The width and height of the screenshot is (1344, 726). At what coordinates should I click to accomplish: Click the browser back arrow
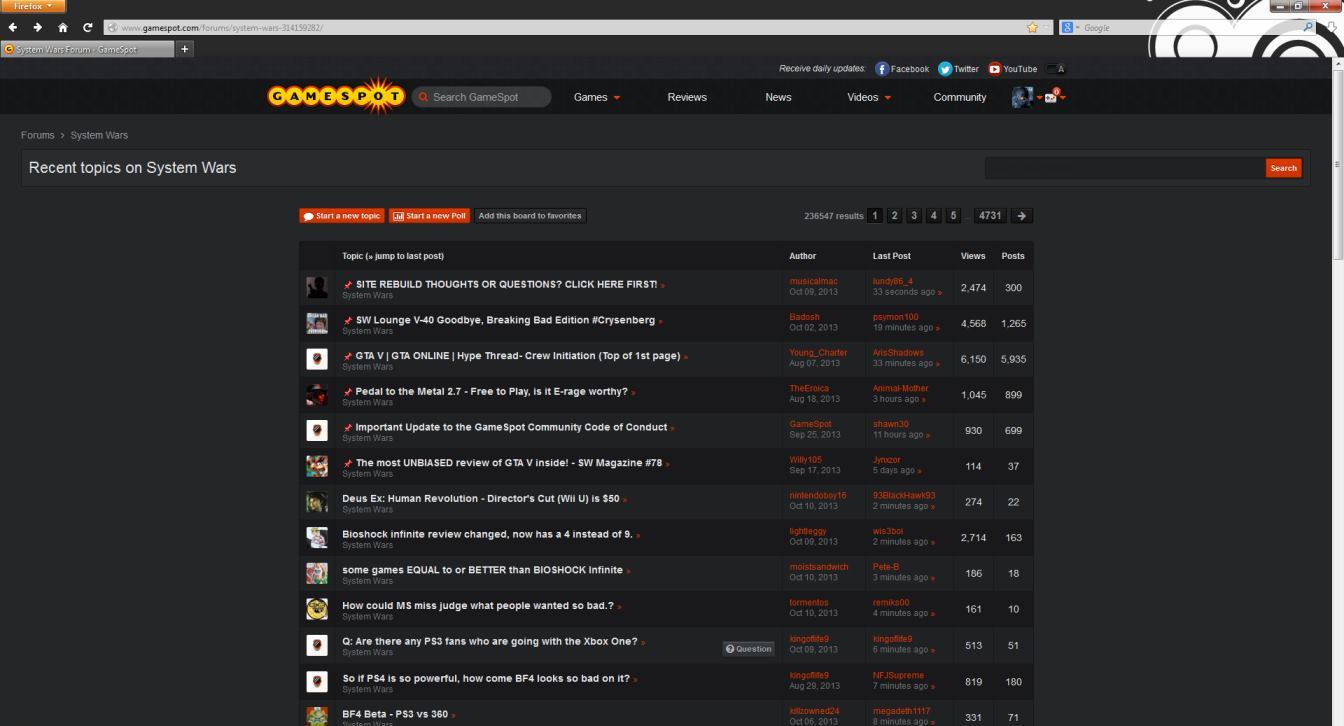point(12,28)
